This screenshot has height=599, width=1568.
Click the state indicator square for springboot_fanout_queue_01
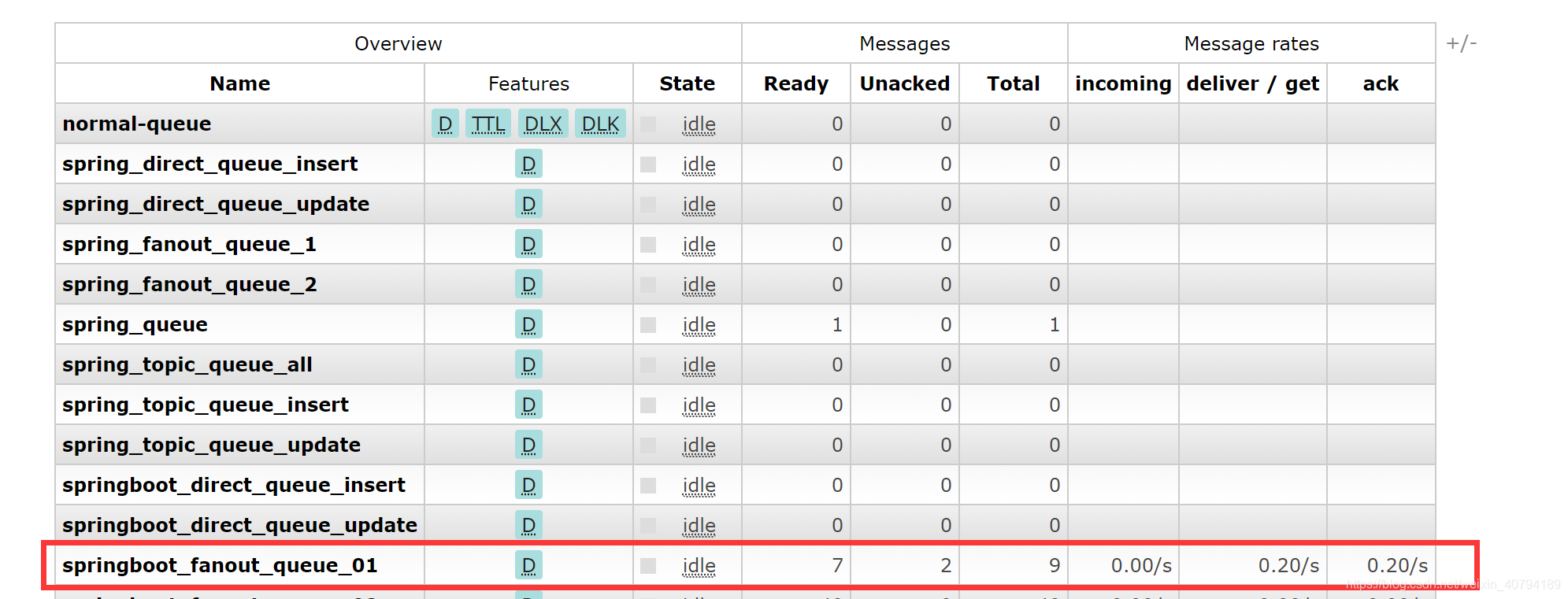(648, 566)
